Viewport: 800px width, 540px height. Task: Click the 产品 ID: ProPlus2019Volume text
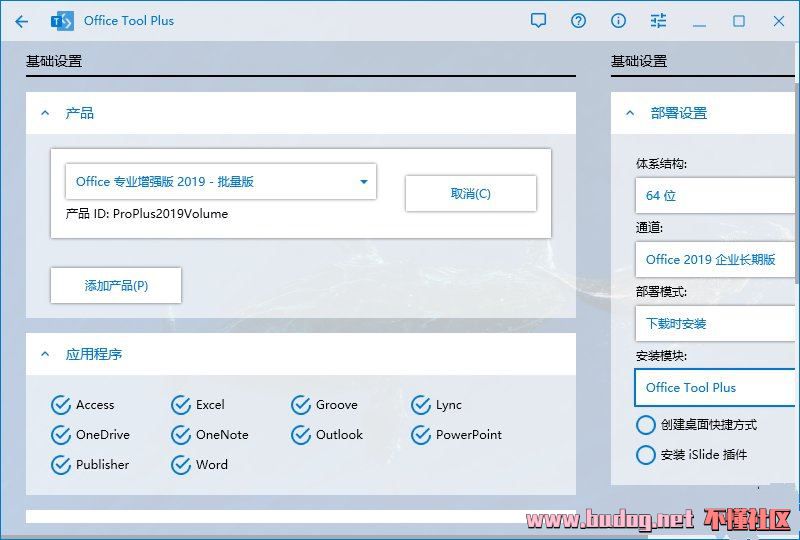(147, 214)
